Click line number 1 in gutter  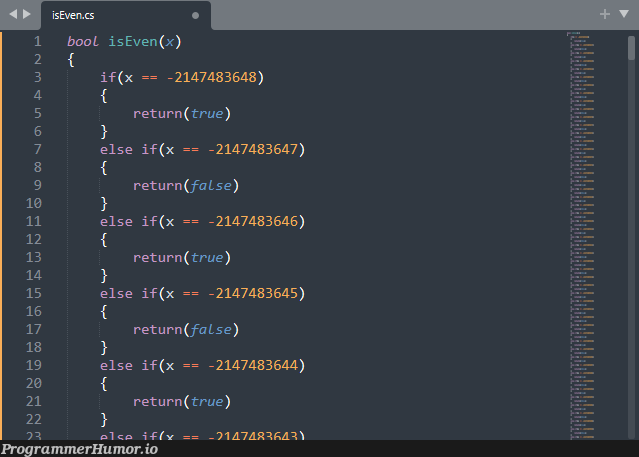coord(37,42)
